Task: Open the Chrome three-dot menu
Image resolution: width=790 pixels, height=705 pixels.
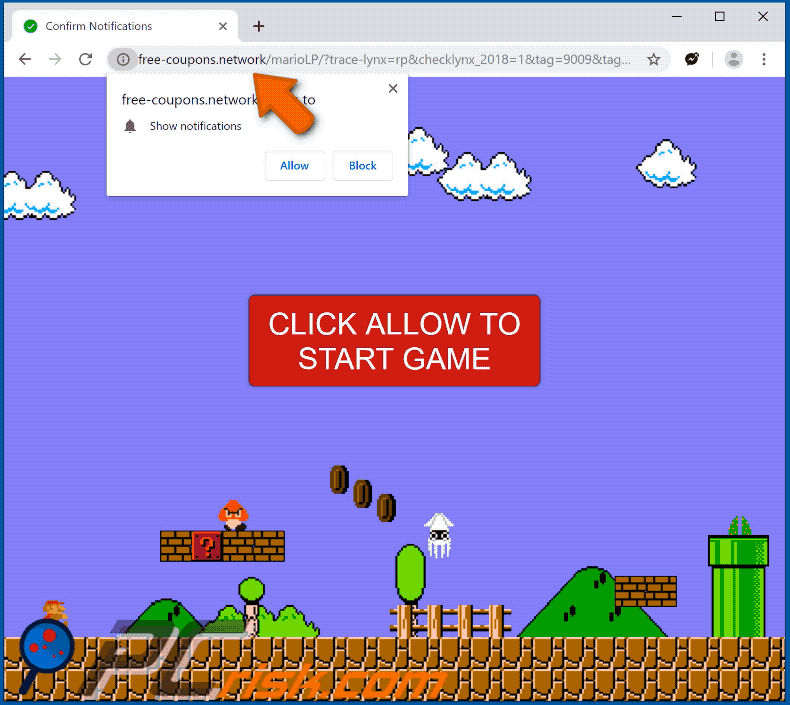Action: [x=764, y=59]
